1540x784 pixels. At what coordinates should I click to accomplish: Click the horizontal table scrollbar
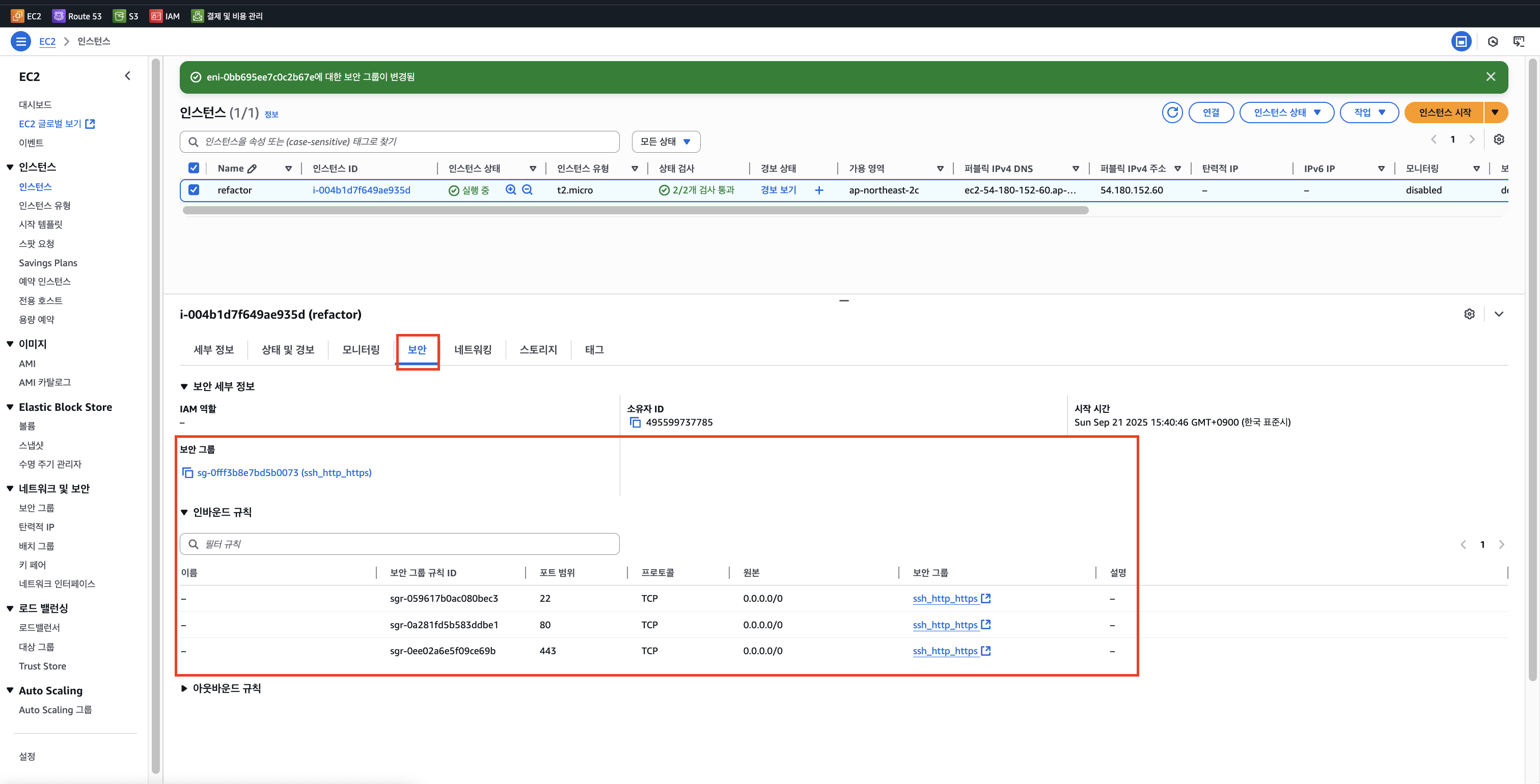[x=635, y=210]
